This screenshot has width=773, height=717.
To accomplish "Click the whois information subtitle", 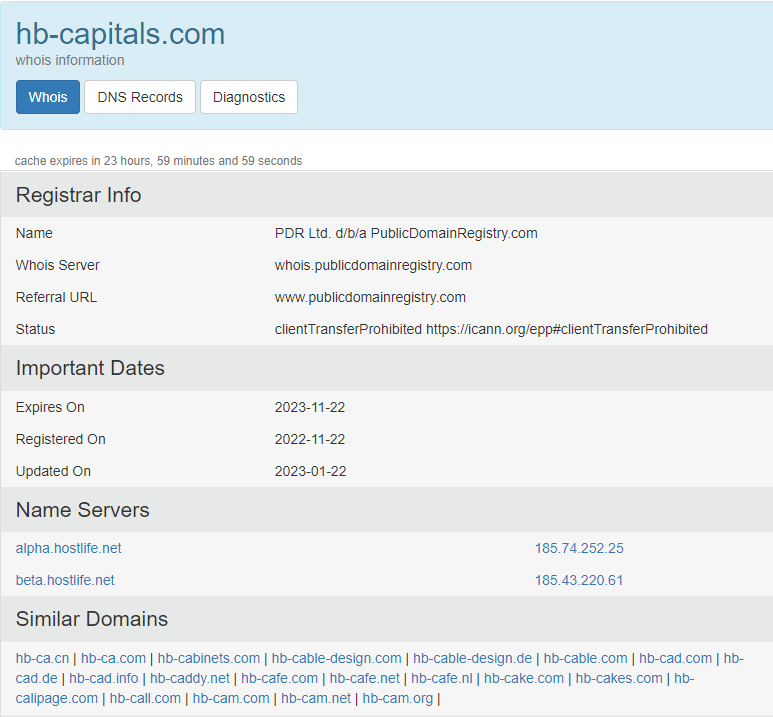I will point(70,60).
